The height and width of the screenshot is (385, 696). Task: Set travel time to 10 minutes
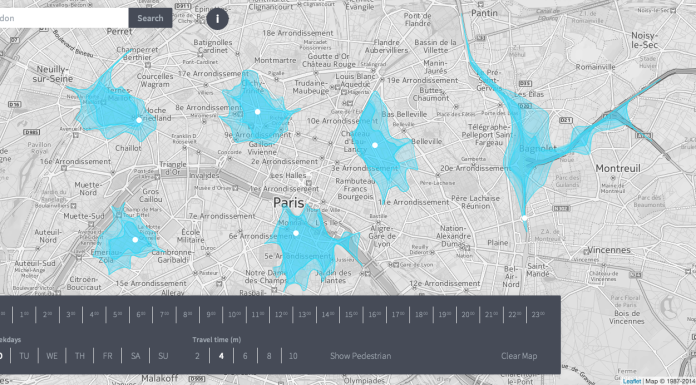[293, 356]
